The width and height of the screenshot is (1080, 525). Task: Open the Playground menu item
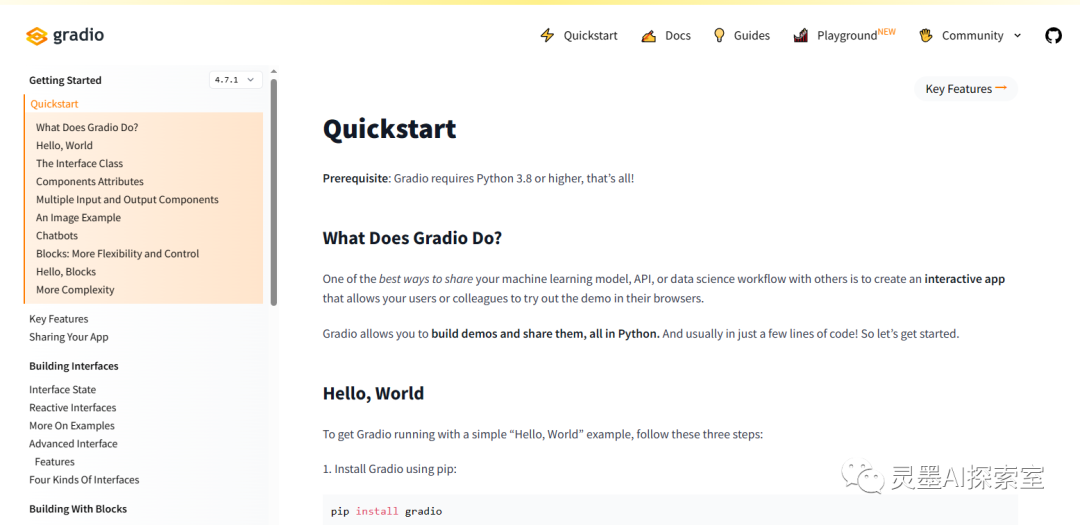[x=847, y=35]
